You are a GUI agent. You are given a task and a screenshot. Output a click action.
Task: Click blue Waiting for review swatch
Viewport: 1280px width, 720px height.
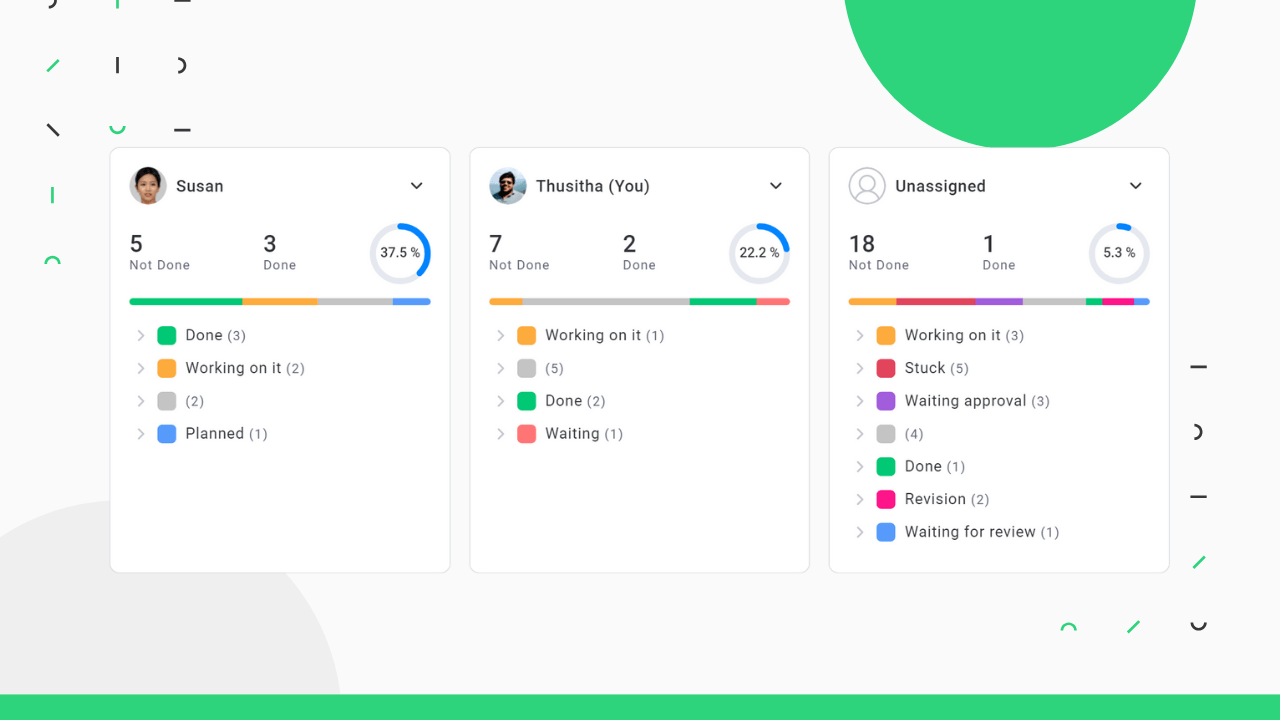point(886,532)
